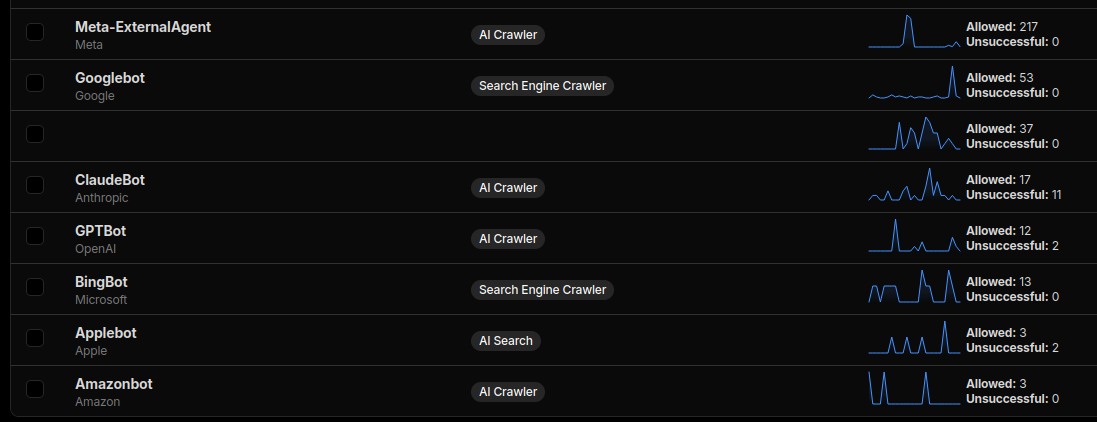Toggle the ClaudeBot row checkbox
Viewport: 1097px width, 422px height.
point(35,185)
